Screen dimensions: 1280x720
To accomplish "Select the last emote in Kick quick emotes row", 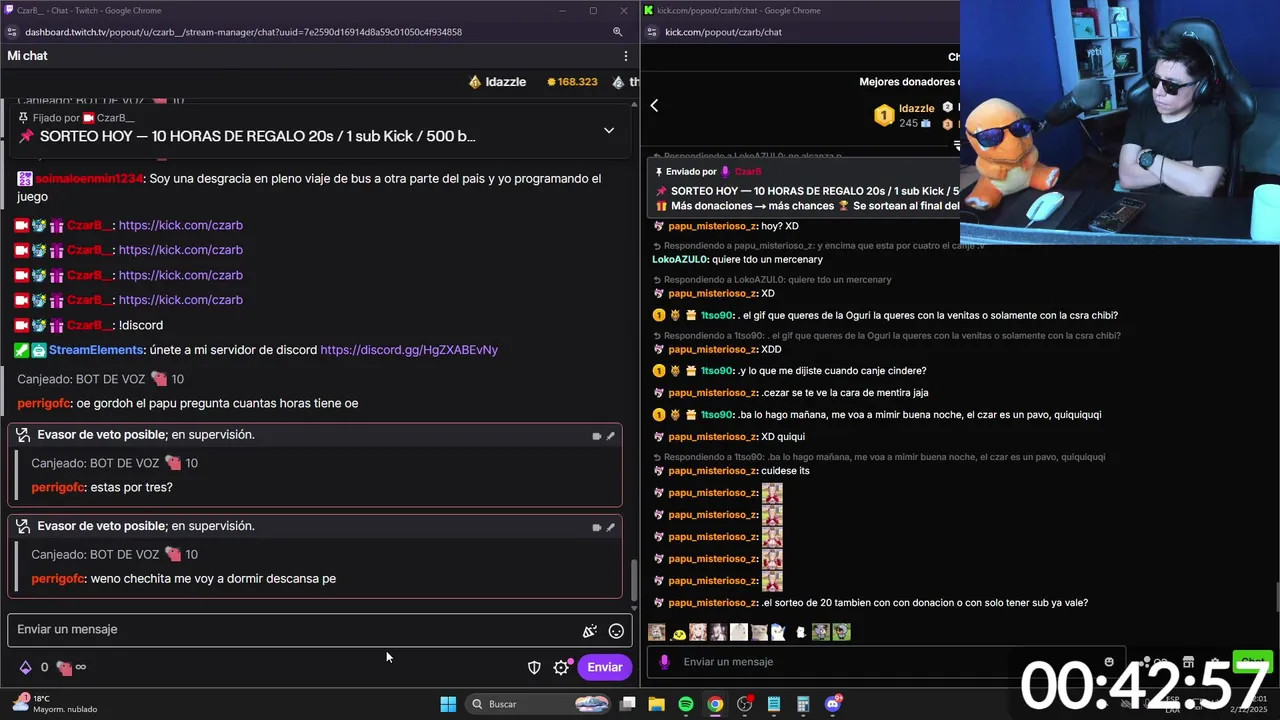I will coord(841,632).
